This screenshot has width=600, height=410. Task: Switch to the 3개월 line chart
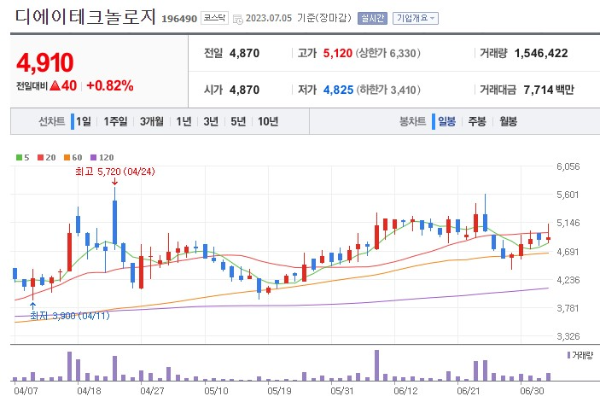click(x=152, y=122)
